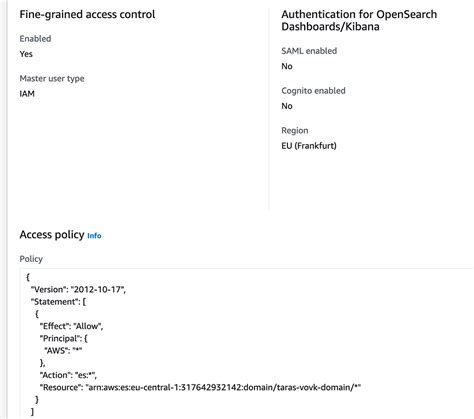Click the Region label
Image resolution: width=474 pixels, height=419 pixels.
tap(295, 131)
